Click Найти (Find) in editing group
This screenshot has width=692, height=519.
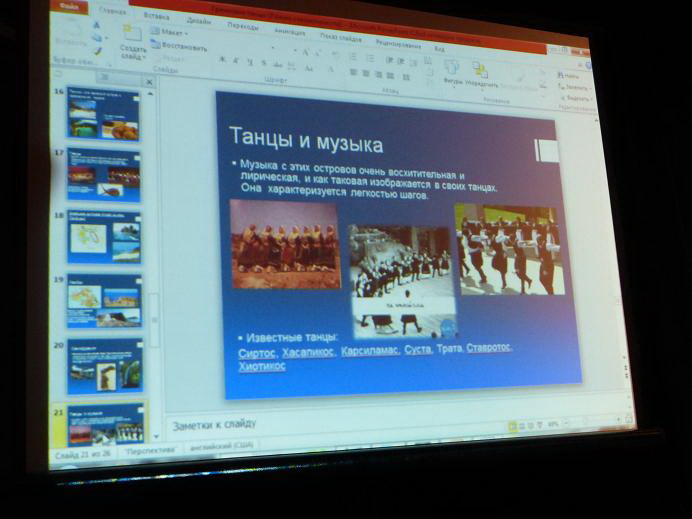click(x=569, y=76)
